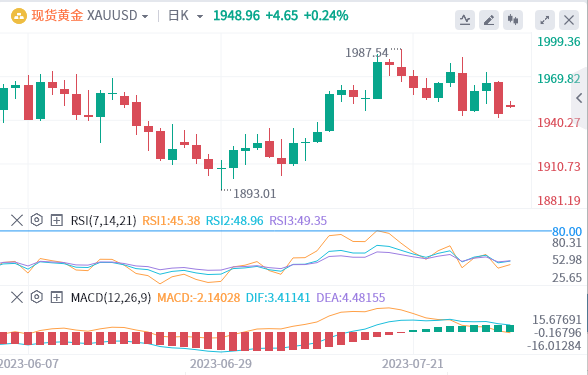
Task: Remove the RSI indicator
Action: coord(17,220)
